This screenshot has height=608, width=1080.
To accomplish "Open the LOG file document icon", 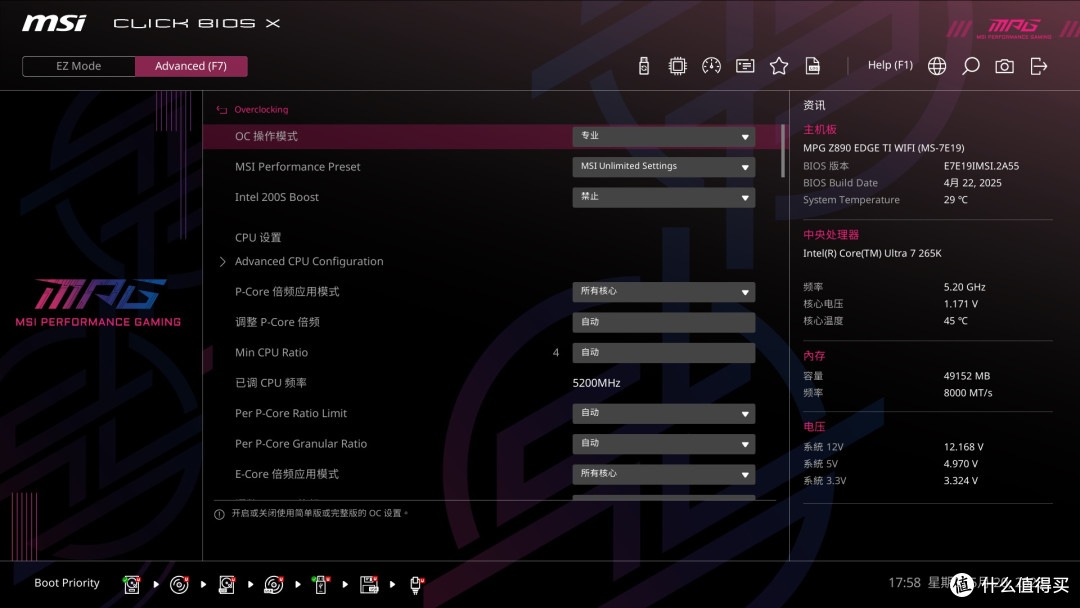I will pos(813,66).
